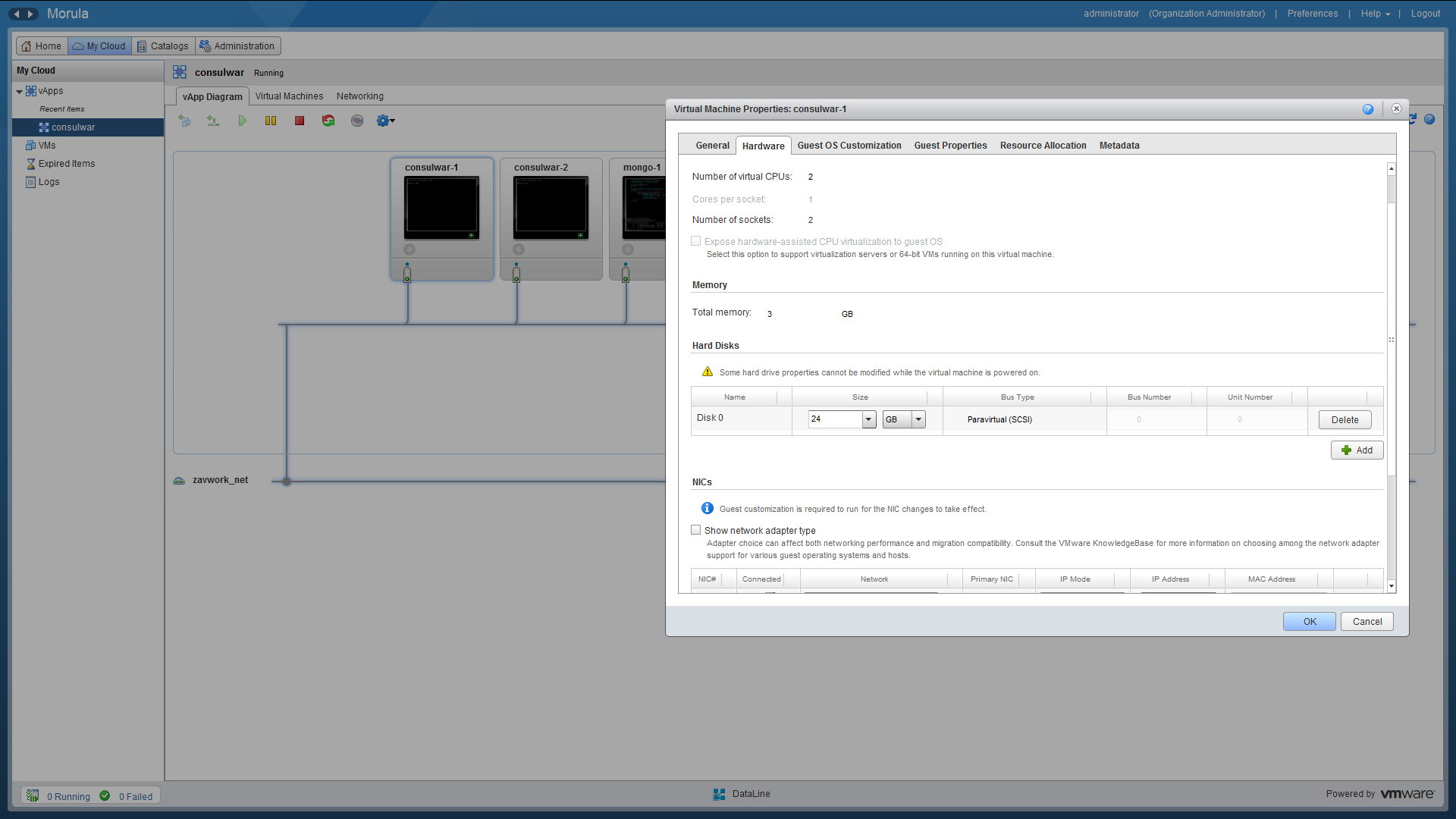The width and height of the screenshot is (1456, 819).
Task: Open the disk size GB unit dropdown
Action: tap(918, 419)
